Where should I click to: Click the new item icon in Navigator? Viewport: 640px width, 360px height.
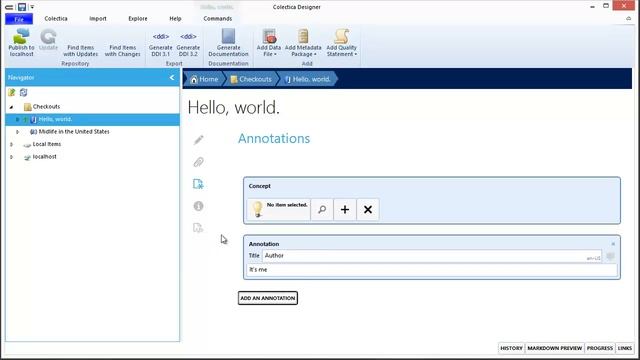click(x=11, y=93)
